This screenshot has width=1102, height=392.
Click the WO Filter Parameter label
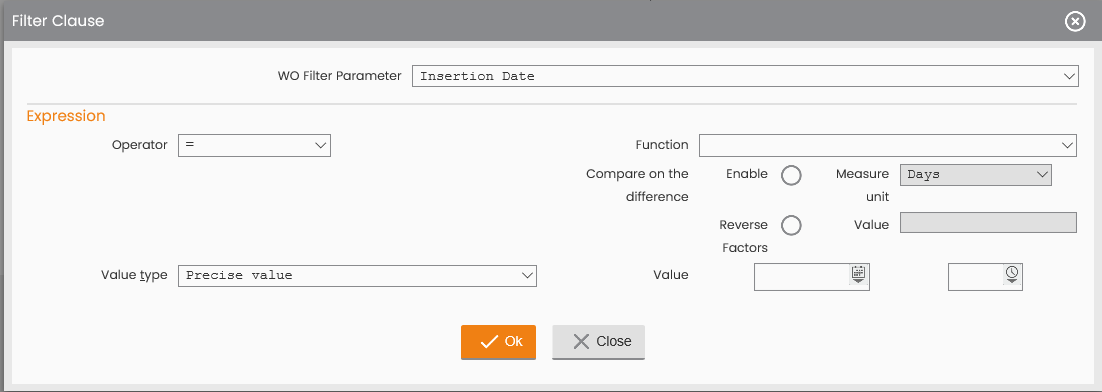339,75
